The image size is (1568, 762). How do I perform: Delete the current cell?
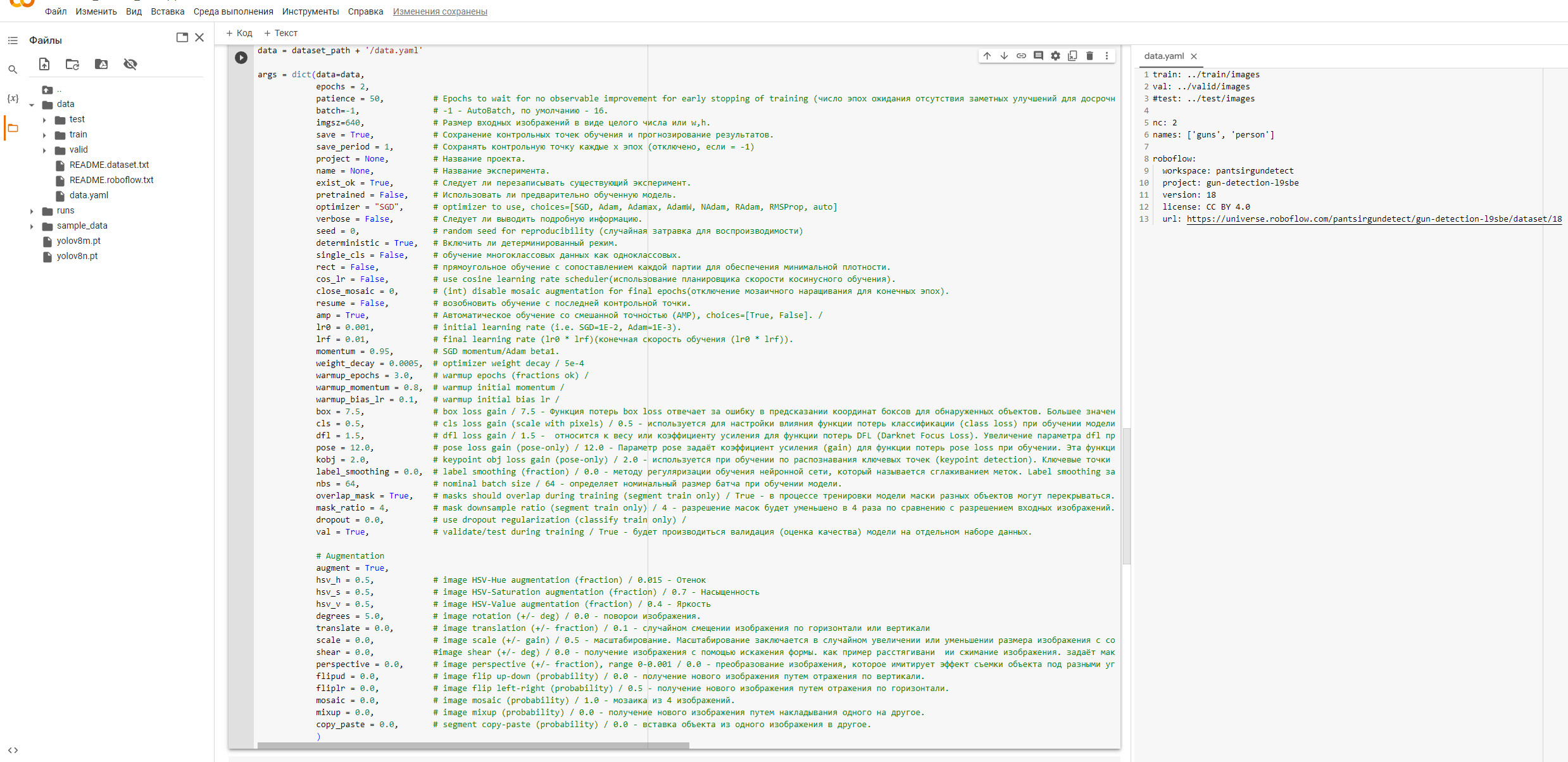[1089, 56]
